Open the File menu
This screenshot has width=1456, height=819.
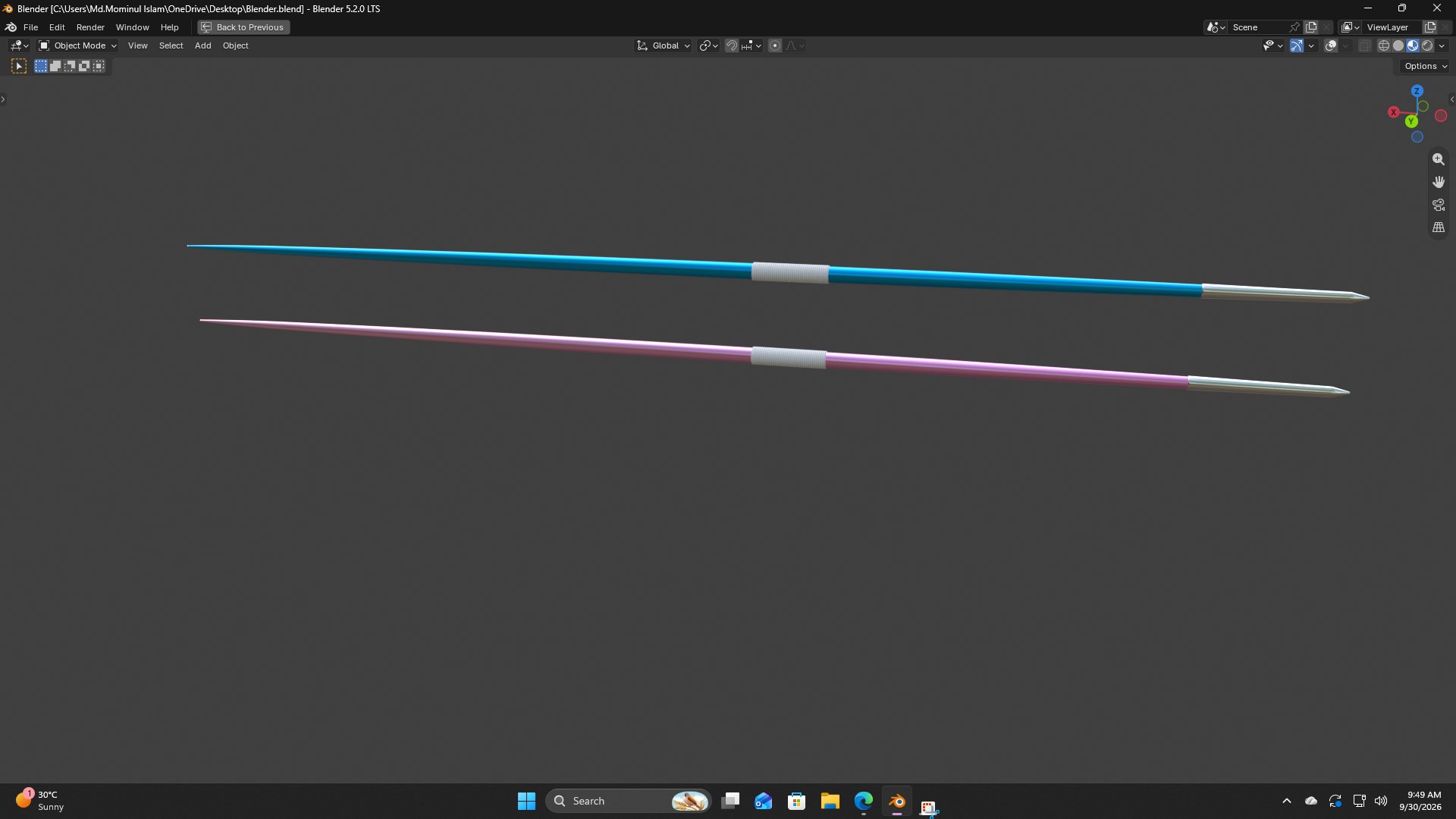pyautogui.click(x=30, y=27)
